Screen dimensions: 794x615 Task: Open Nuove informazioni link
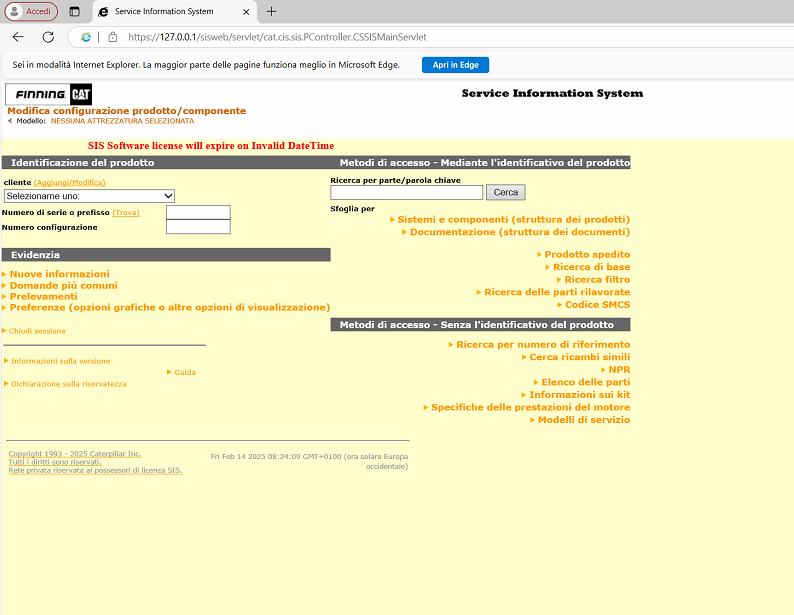point(59,274)
